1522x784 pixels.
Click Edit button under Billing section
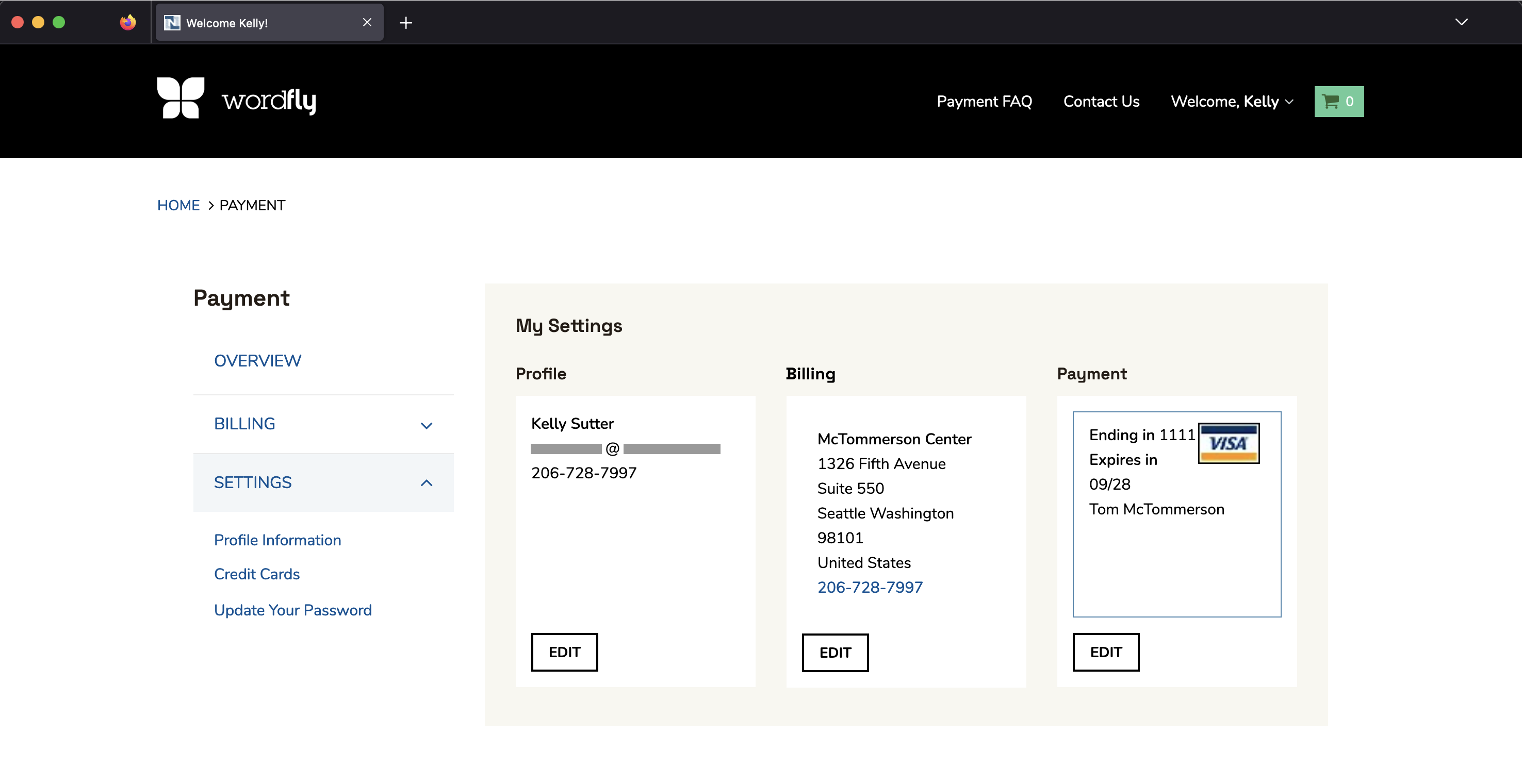[x=835, y=652]
